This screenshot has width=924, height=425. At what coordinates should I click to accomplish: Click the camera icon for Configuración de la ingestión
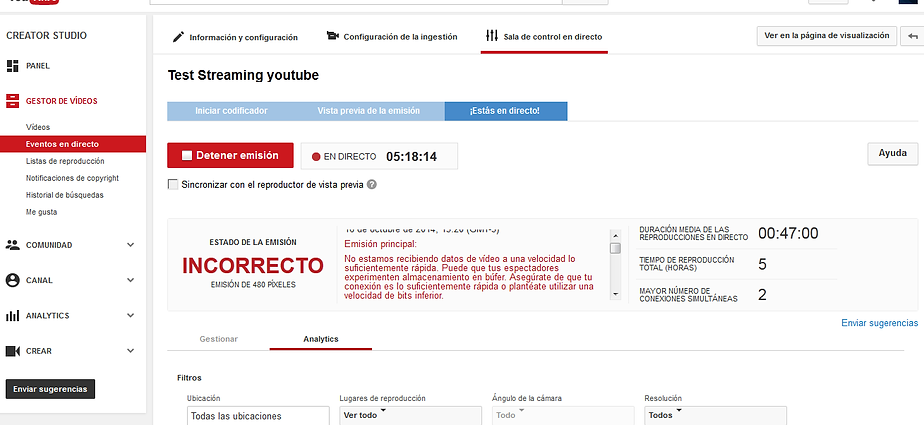coord(333,36)
